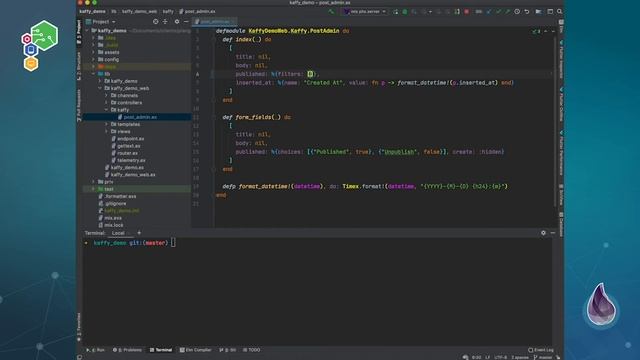Click the green debug bug icon
This screenshot has height=360, width=640.
(405, 11)
